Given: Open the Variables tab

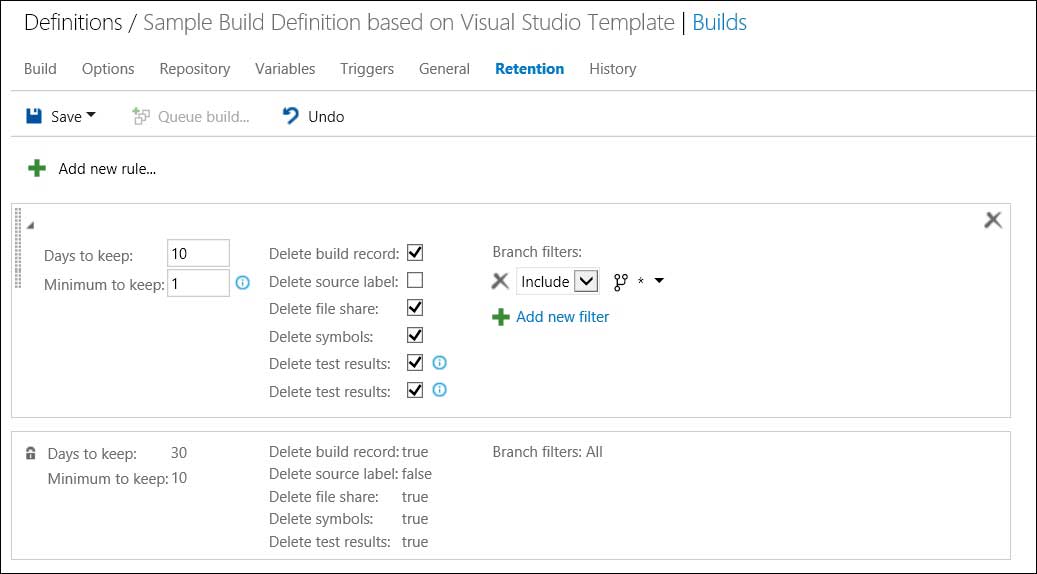Looking at the screenshot, I should [x=285, y=69].
